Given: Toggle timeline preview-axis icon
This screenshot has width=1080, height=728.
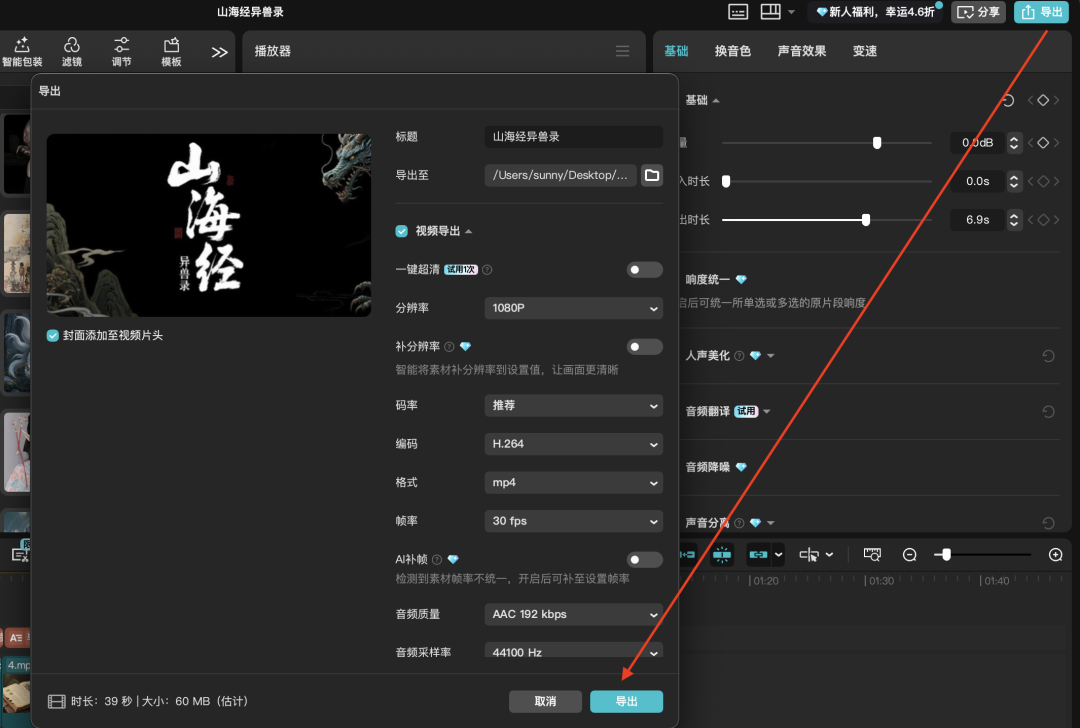Looking at the screenshot, I should (872, 555).
